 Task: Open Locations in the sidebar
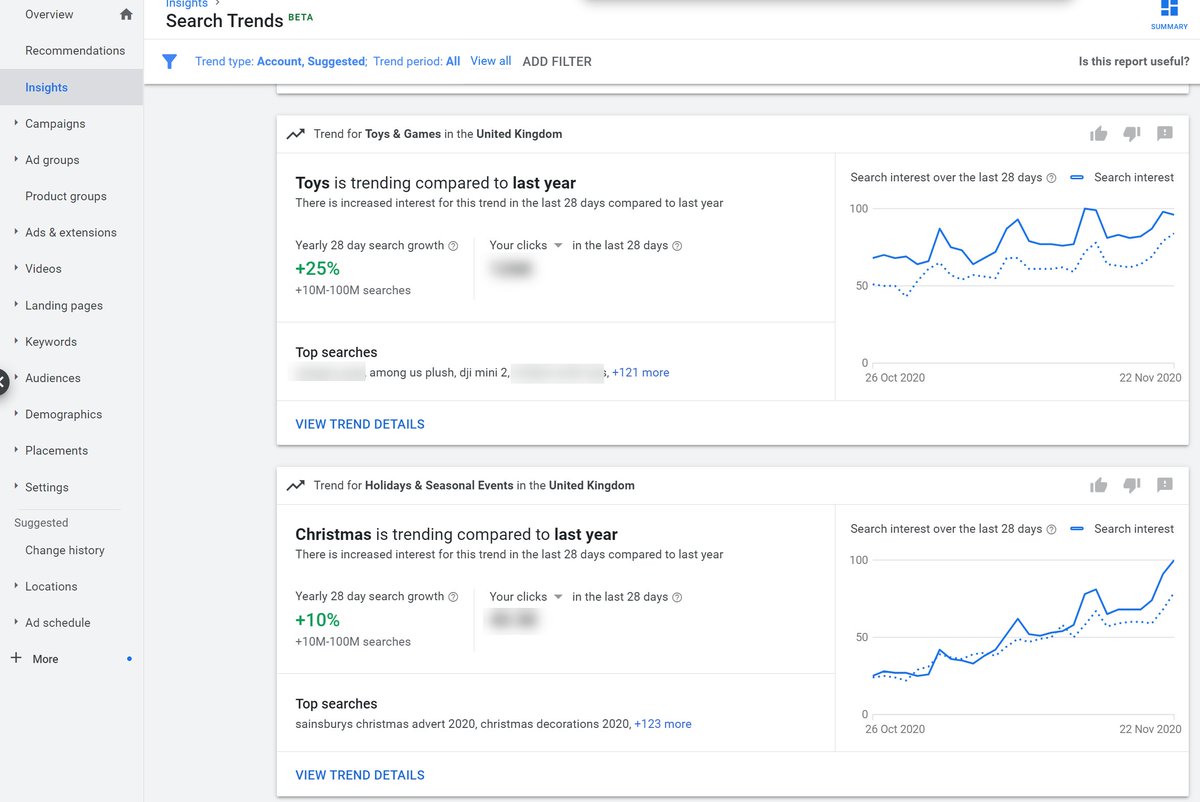(x=51, y=587)
